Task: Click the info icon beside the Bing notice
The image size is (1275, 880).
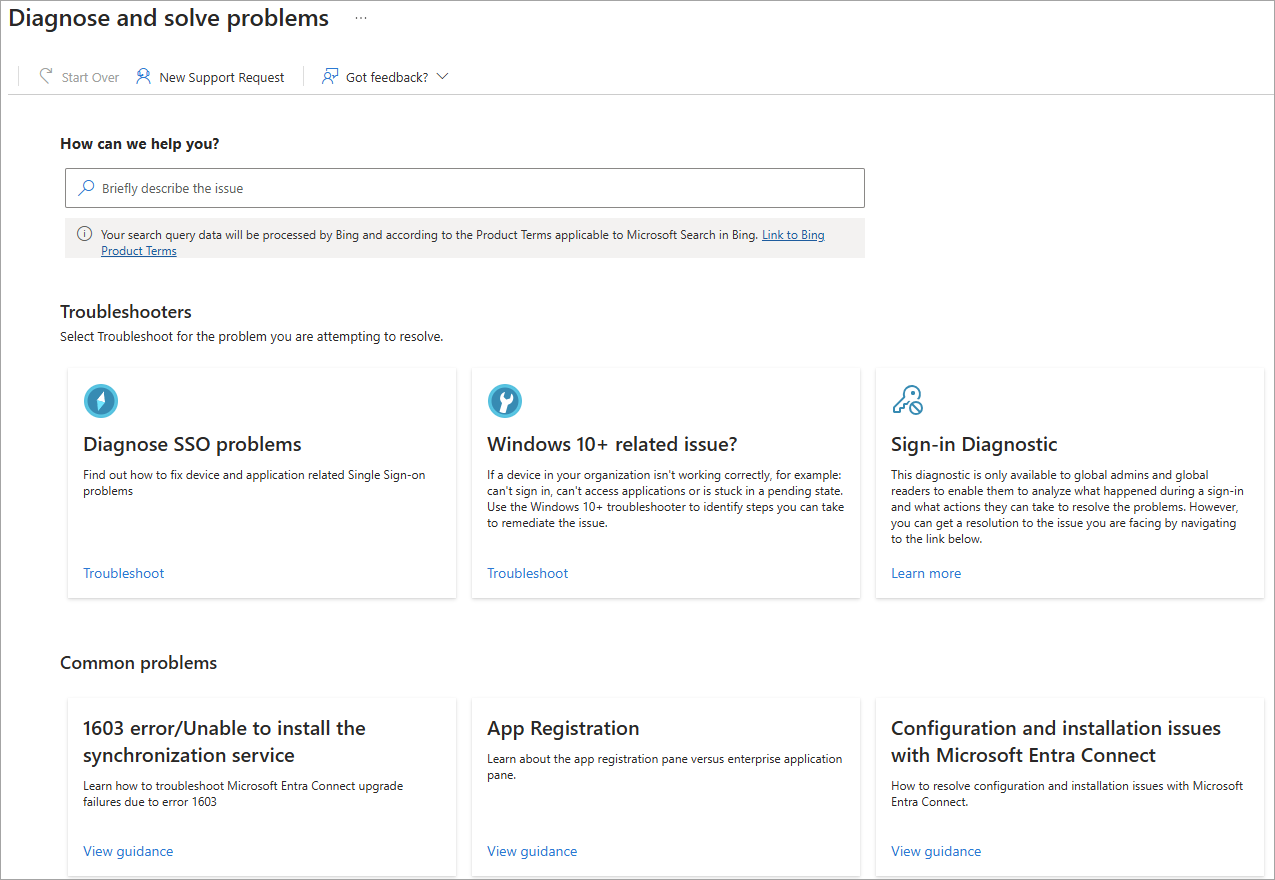Action: pyautogui.click(x=84, y=235)
